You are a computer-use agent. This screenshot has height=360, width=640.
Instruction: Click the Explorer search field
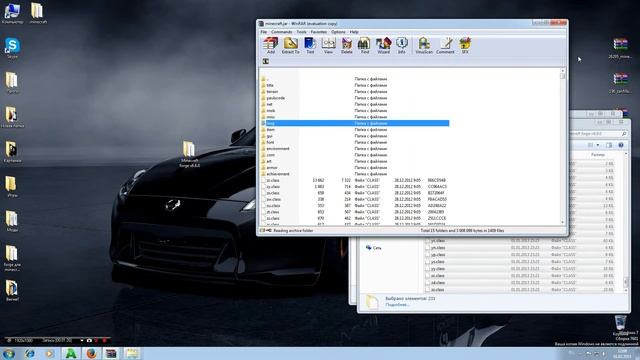tap(598, 133)
